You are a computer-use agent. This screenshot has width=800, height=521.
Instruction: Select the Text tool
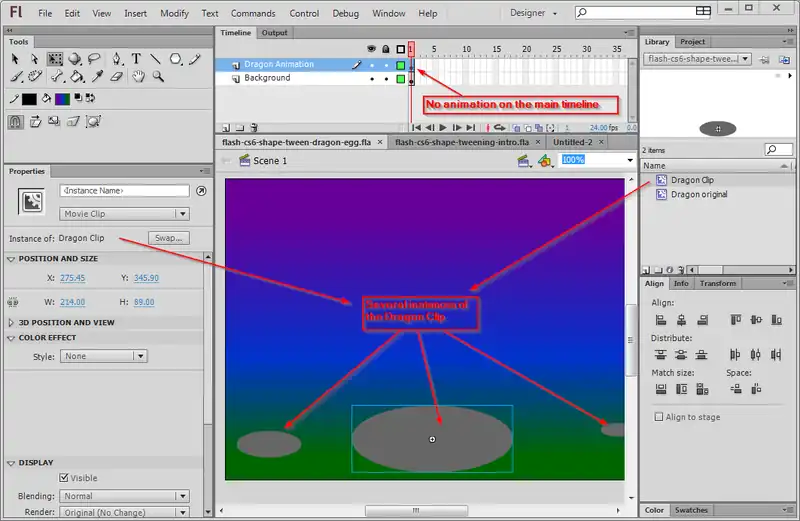point(136,59)
